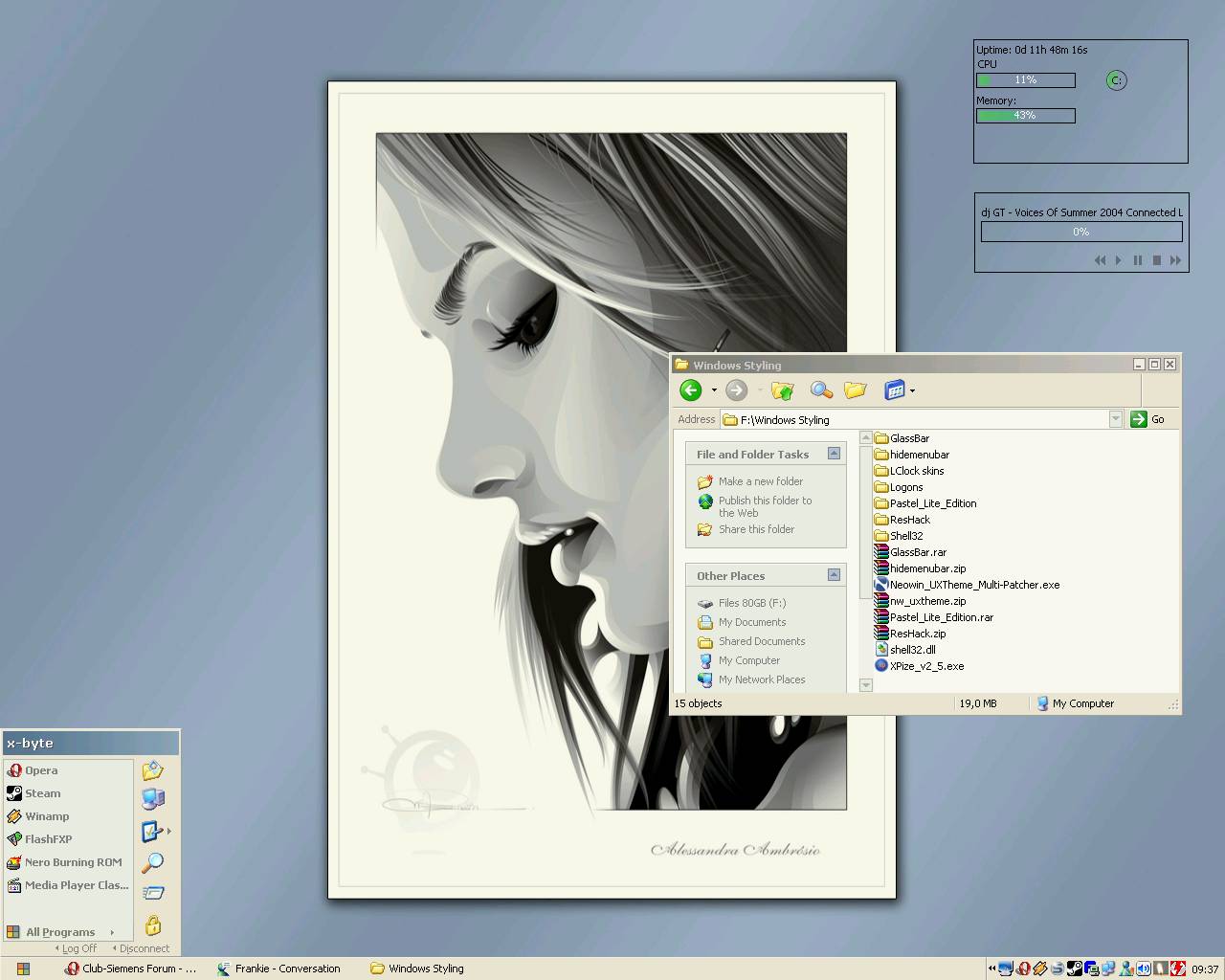Collapse the File and Folder Tasks panel
Image resolution: width=1225 pixels, height=980 pixels.
tap(834, 454)
